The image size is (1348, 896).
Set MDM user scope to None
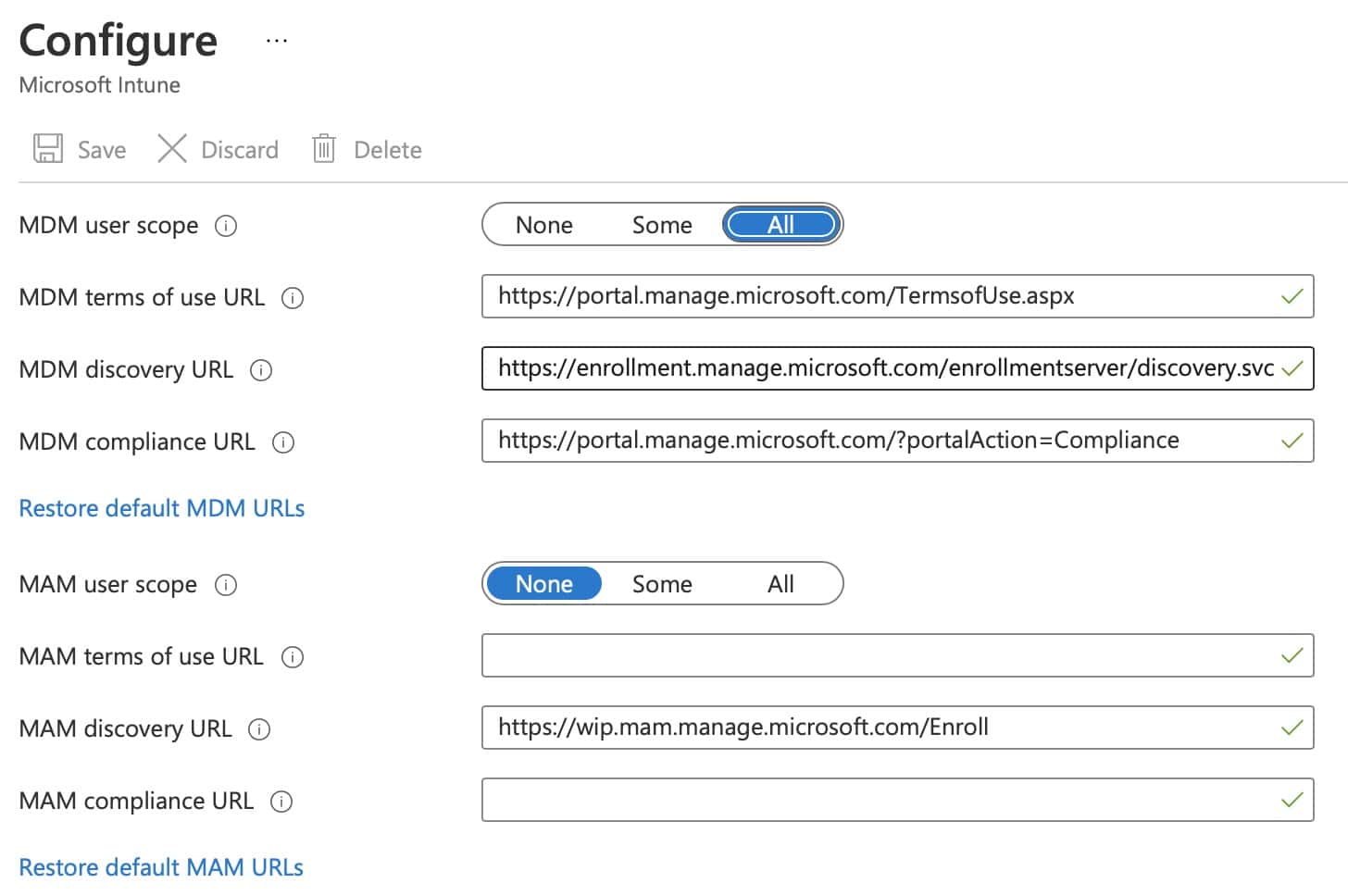tap(544, 225)
